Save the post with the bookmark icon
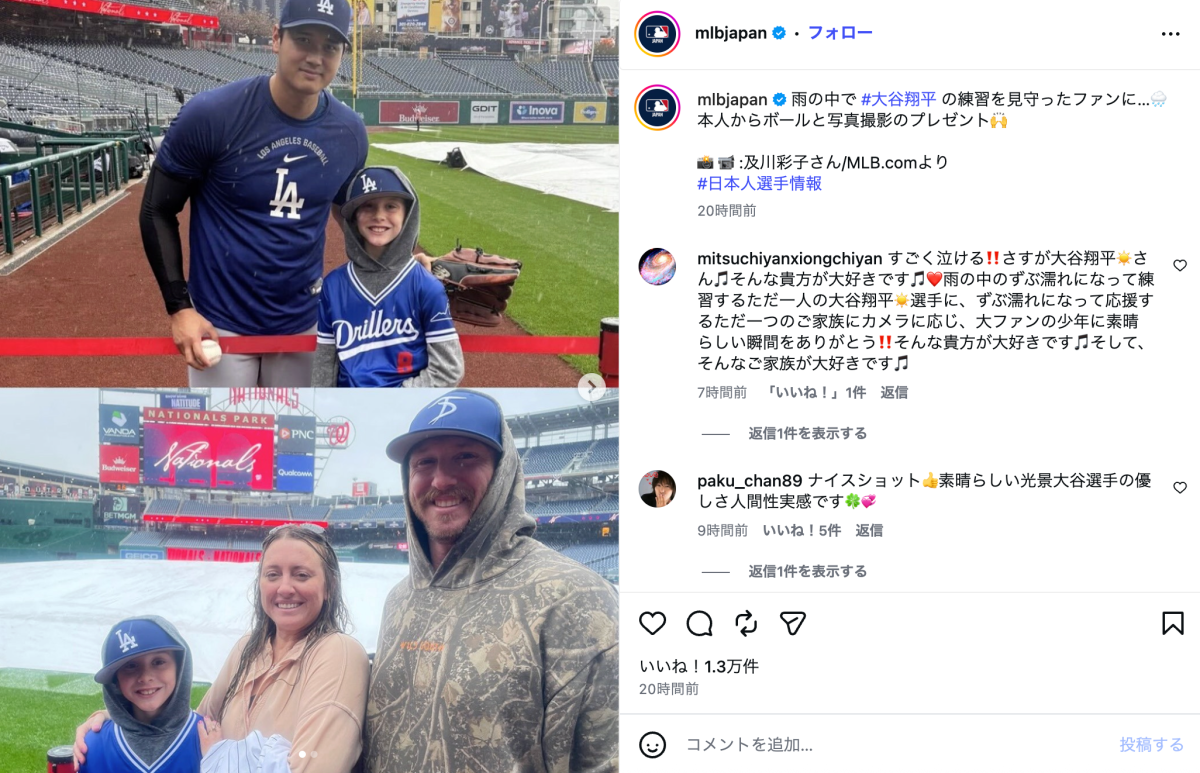This screenshot has height=773, width=1200. pyautogui.click(x=1173, y=624)
